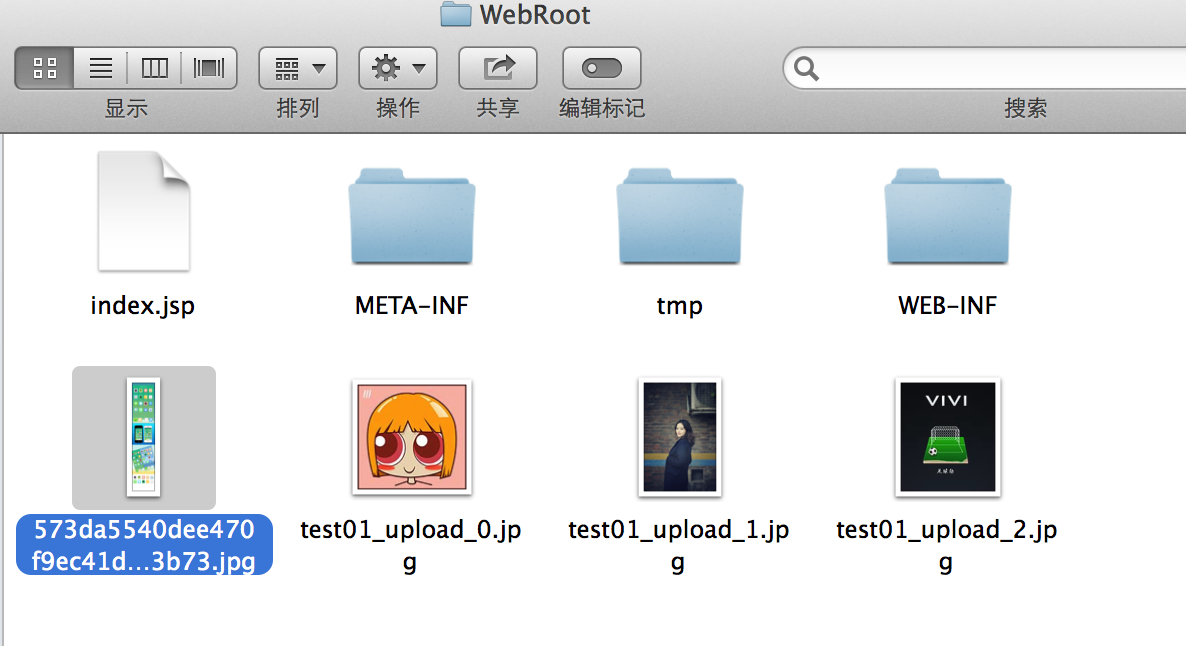Switch to icon view mode
Screen dimensions: 1186x646
point(45,68)
